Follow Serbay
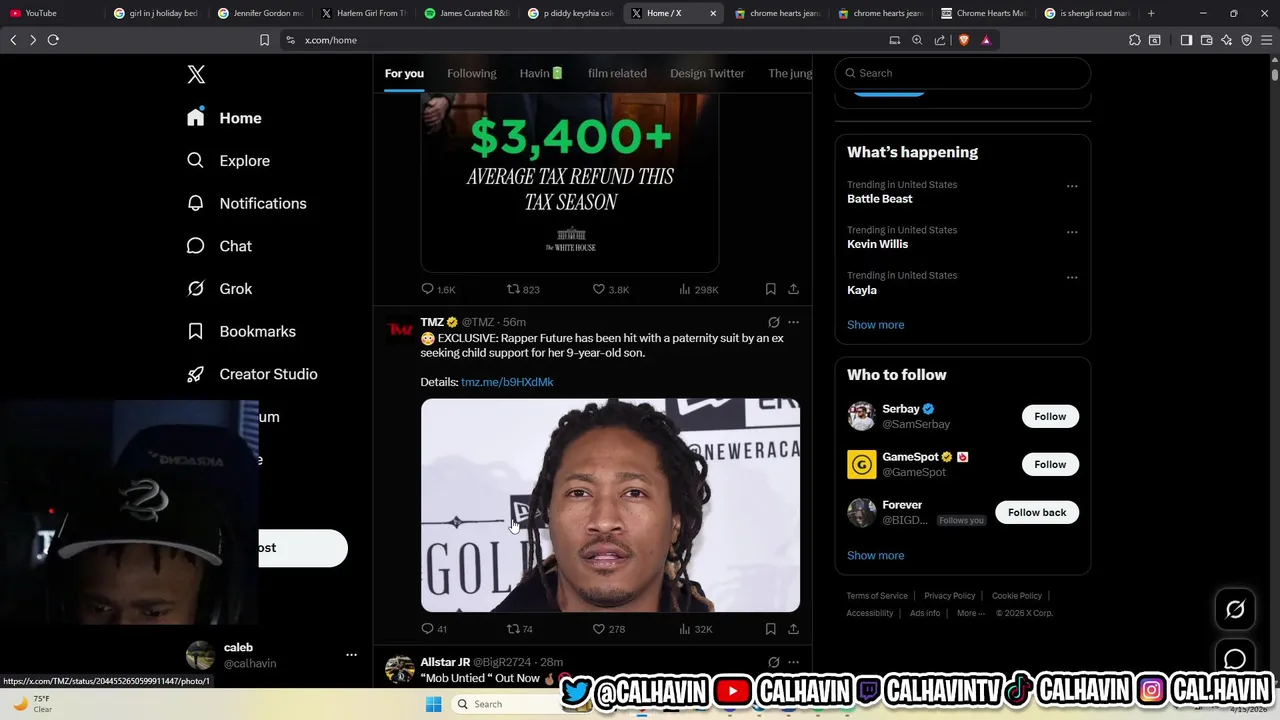The width and height of the screenshot is (1280, 720). pos(1050,416)
